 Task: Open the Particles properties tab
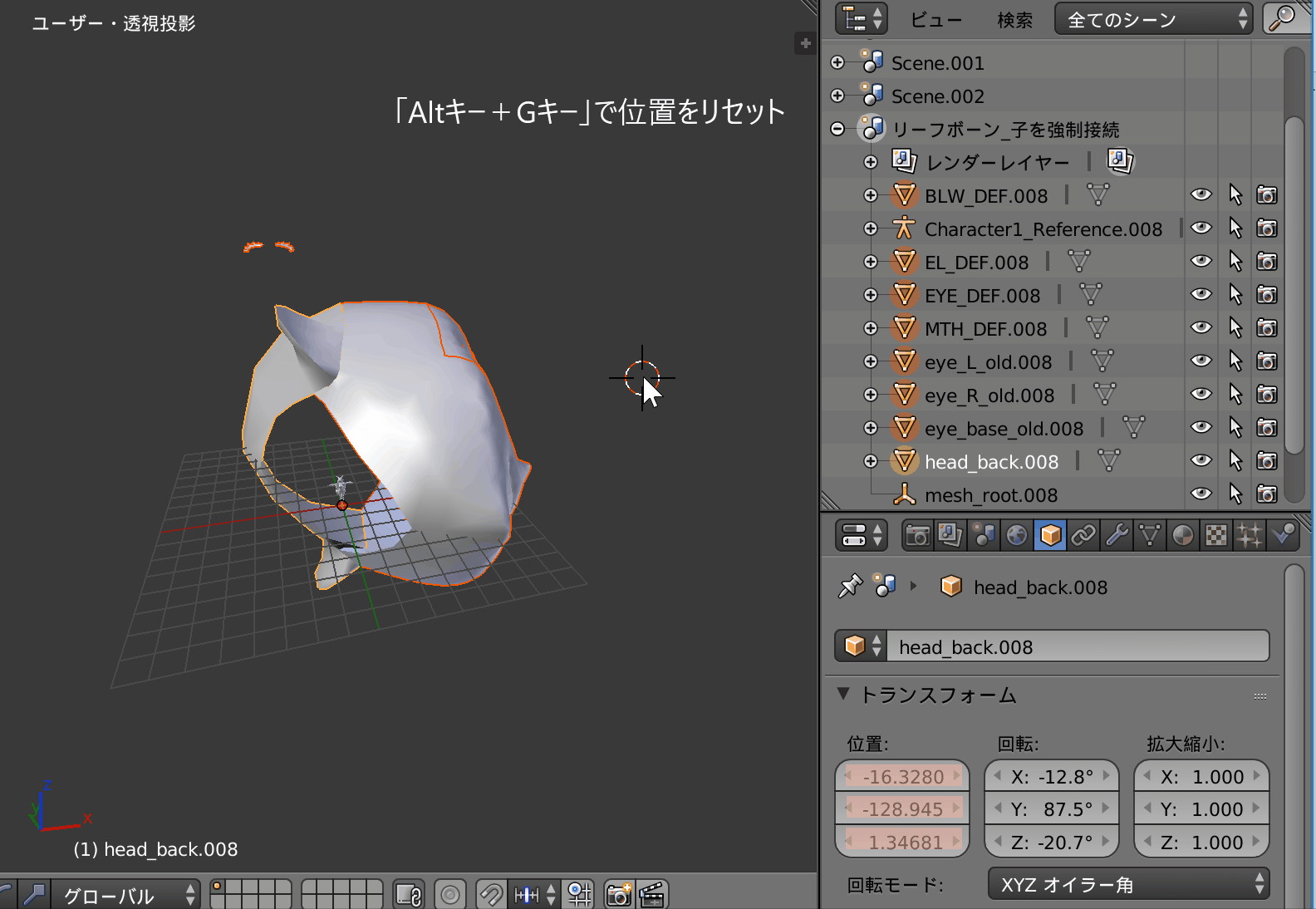coord(1250,536)
